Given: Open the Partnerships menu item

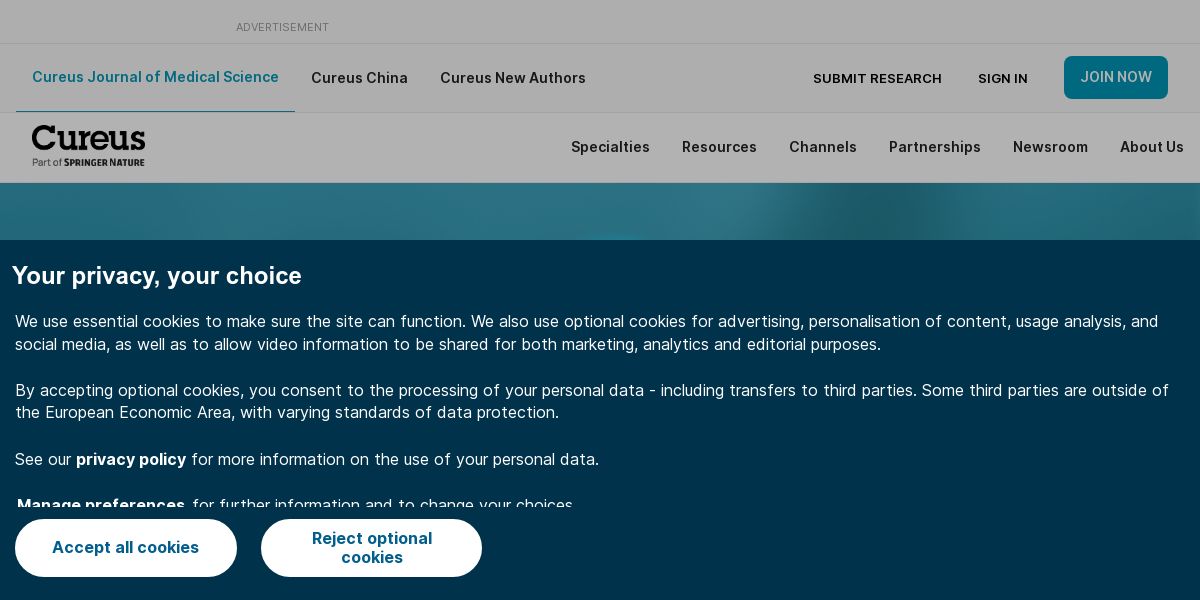Looking at the screenshot, I should (935, 147).
